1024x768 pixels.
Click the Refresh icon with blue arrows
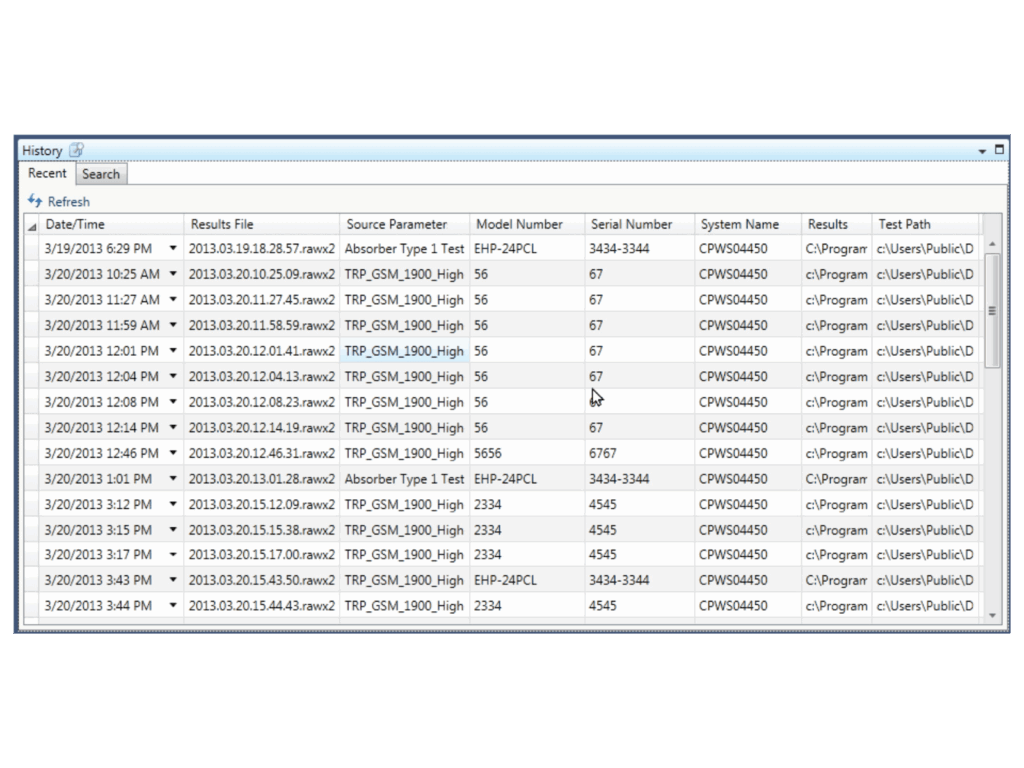tap(35, 201)
